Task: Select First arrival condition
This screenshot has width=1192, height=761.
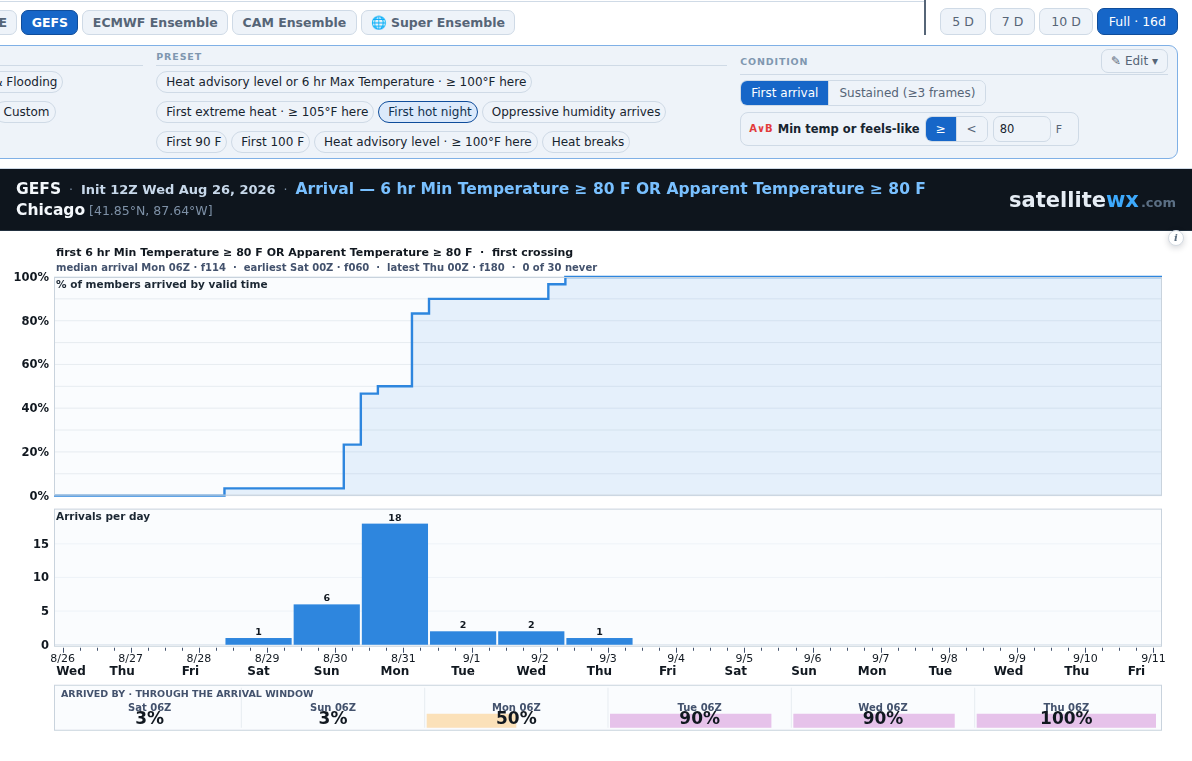Action: click(785, 93)
